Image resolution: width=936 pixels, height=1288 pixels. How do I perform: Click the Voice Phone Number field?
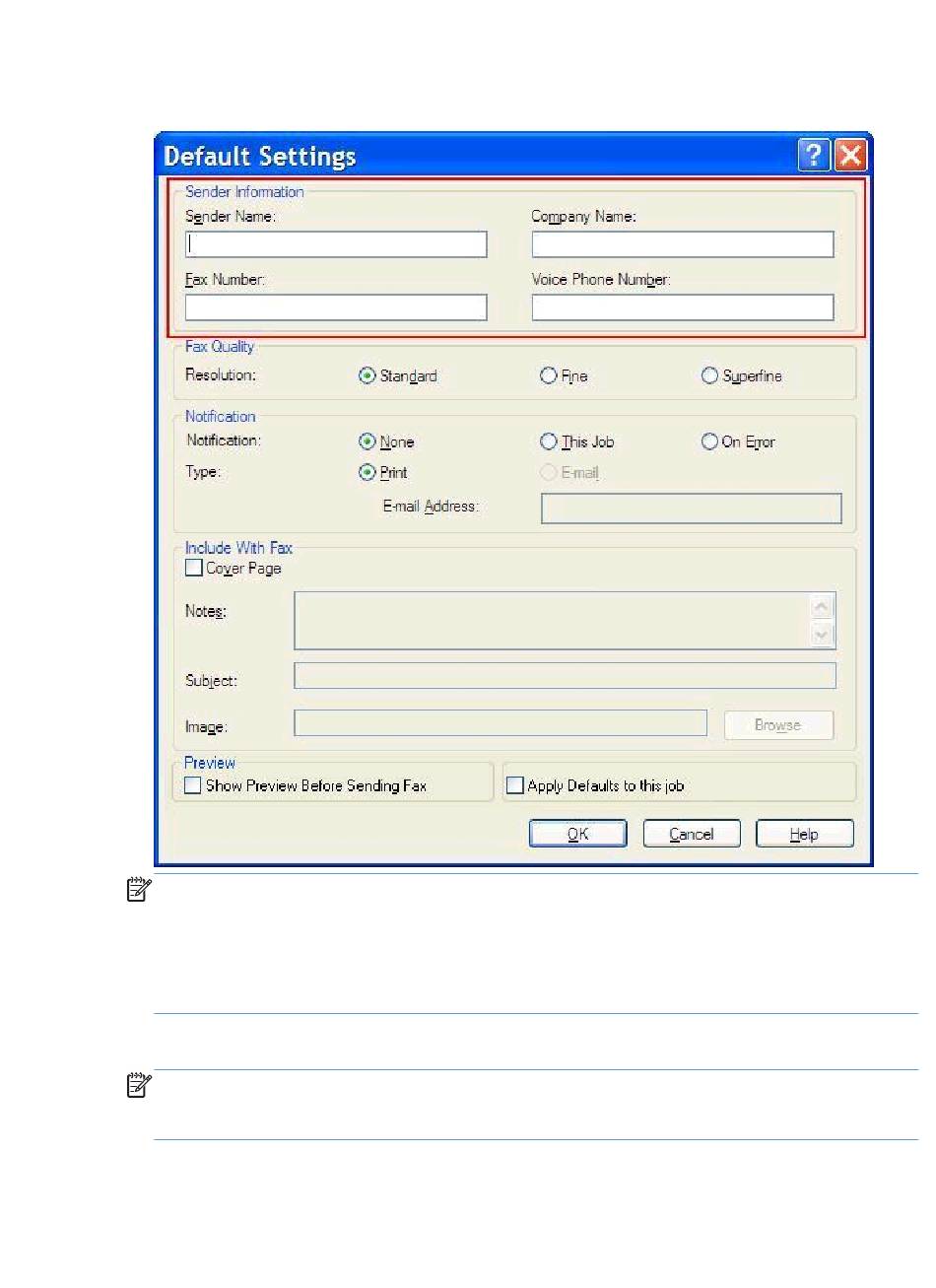coord(683,307)
